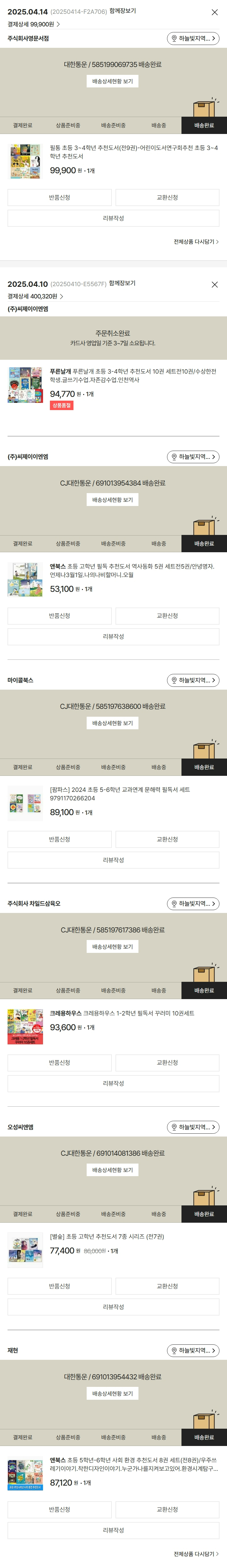Write review for 팜파스 문해력 필독서 세트

(114, 860)
